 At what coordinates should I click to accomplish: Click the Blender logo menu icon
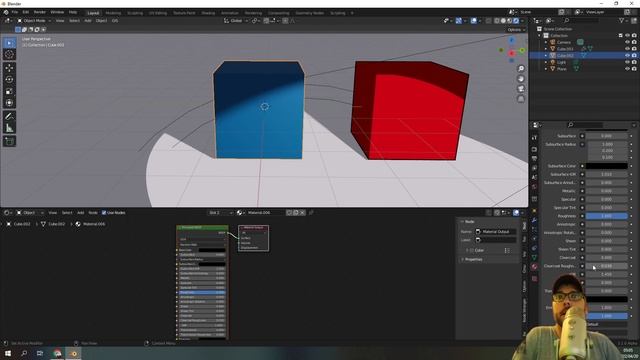pyautogui.click(x=6, y=12)
